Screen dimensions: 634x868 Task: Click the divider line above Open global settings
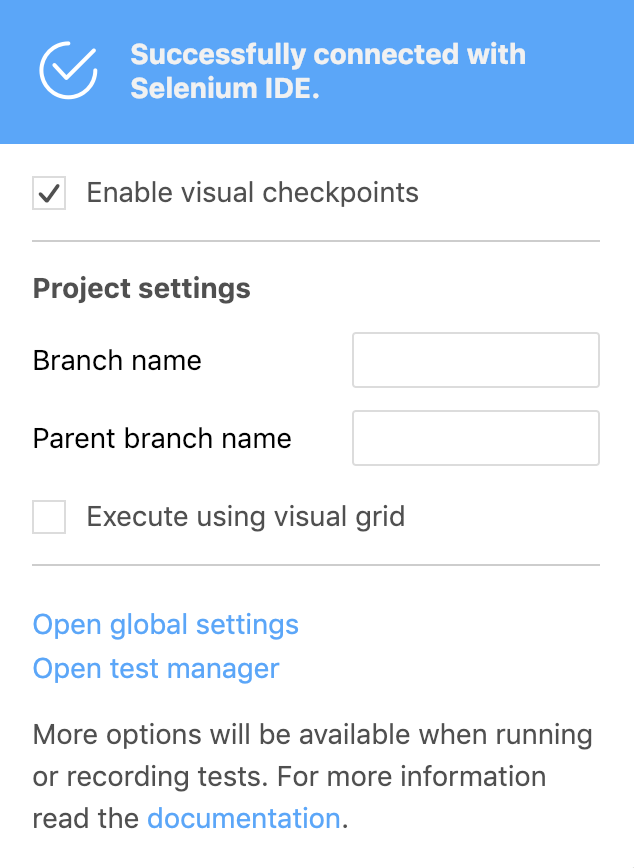coord(316,565)
